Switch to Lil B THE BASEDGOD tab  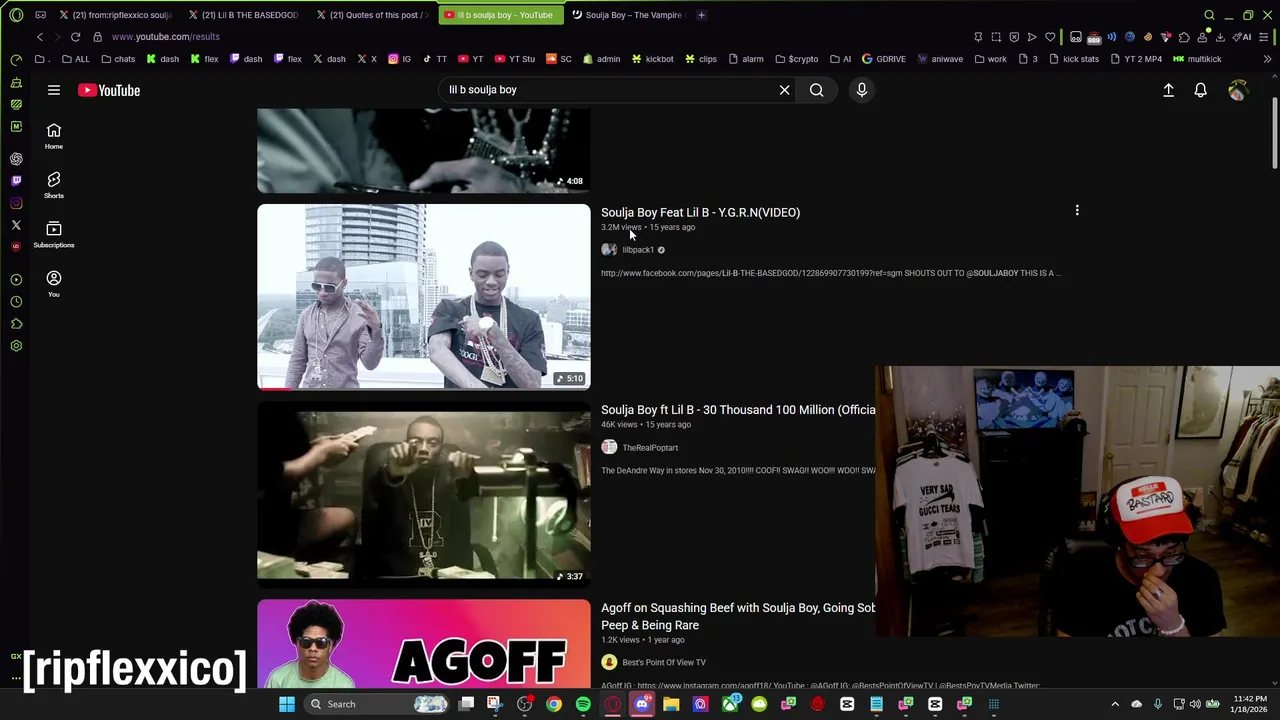(244, 15)
